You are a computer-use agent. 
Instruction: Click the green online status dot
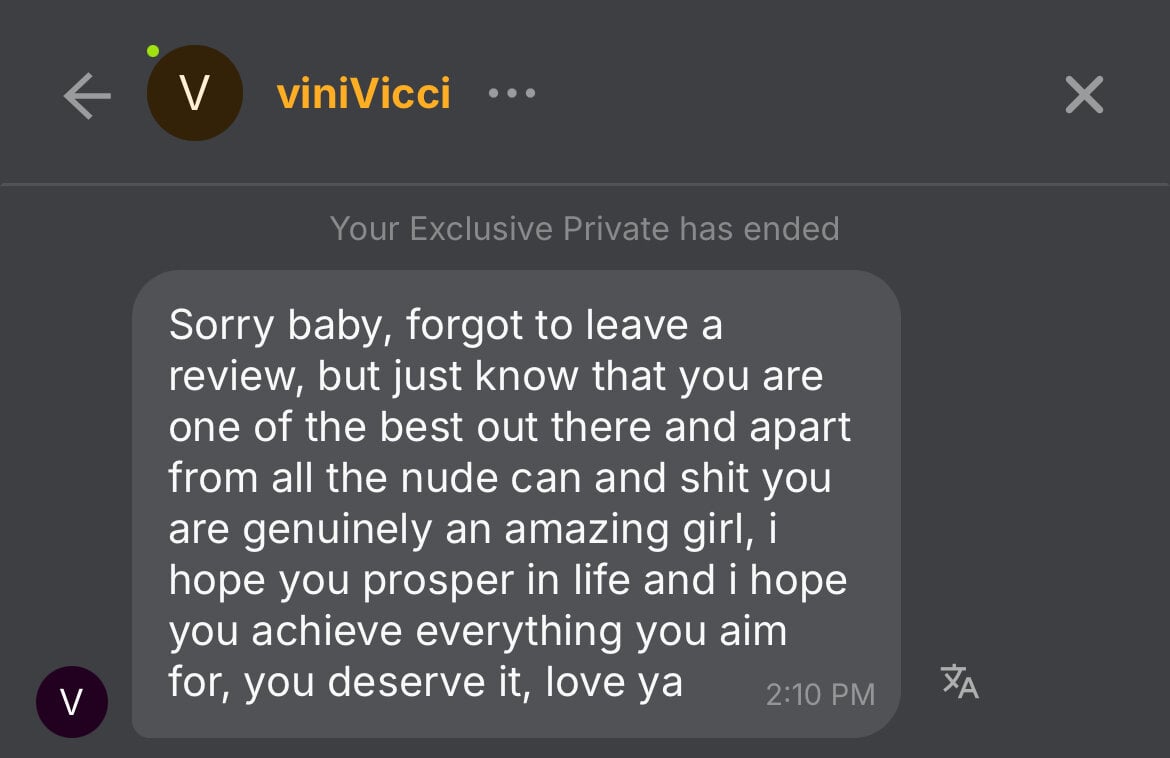click(x=153, y=51)
